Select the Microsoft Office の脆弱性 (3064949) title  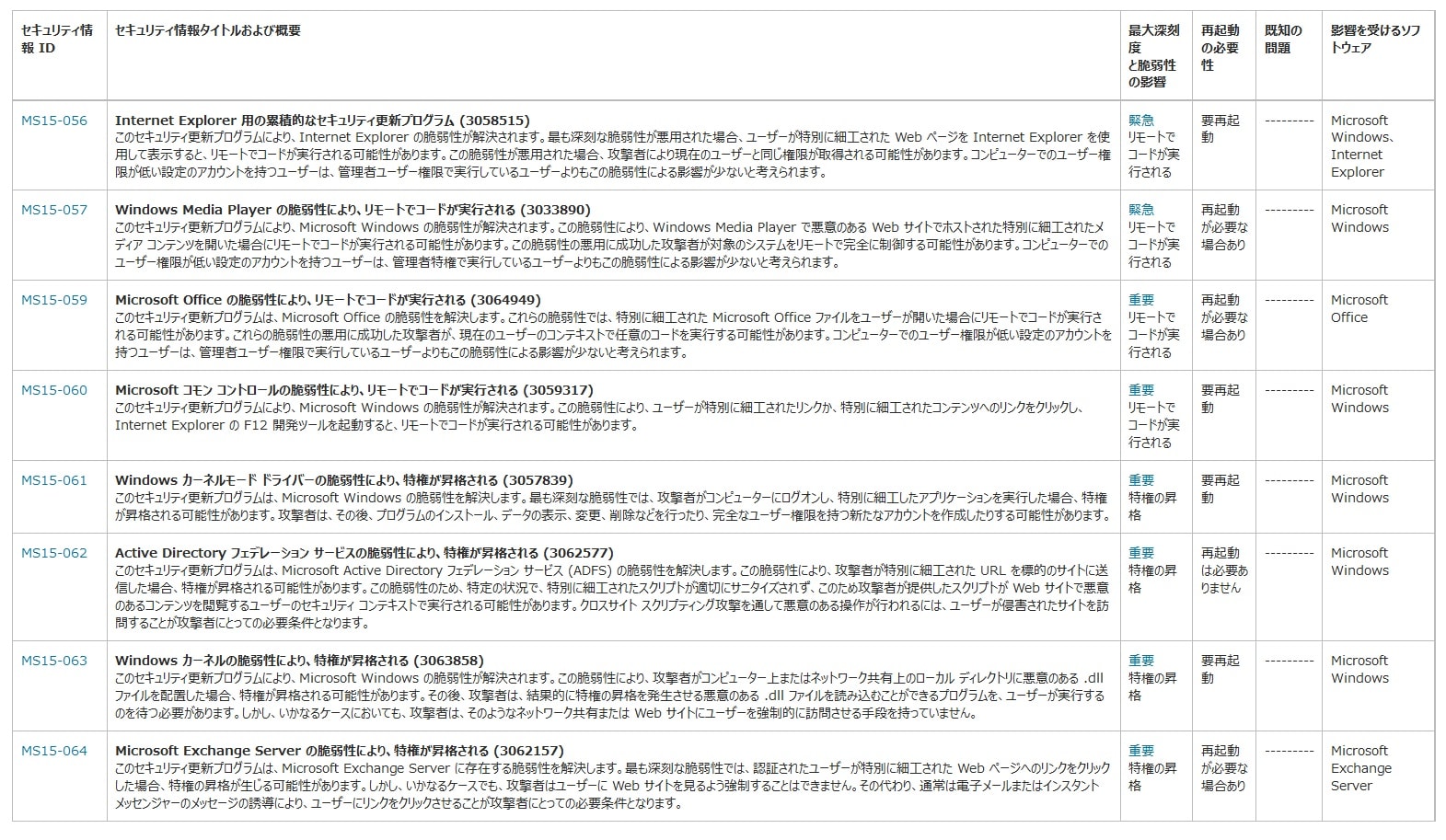click(x=328, y=300)
